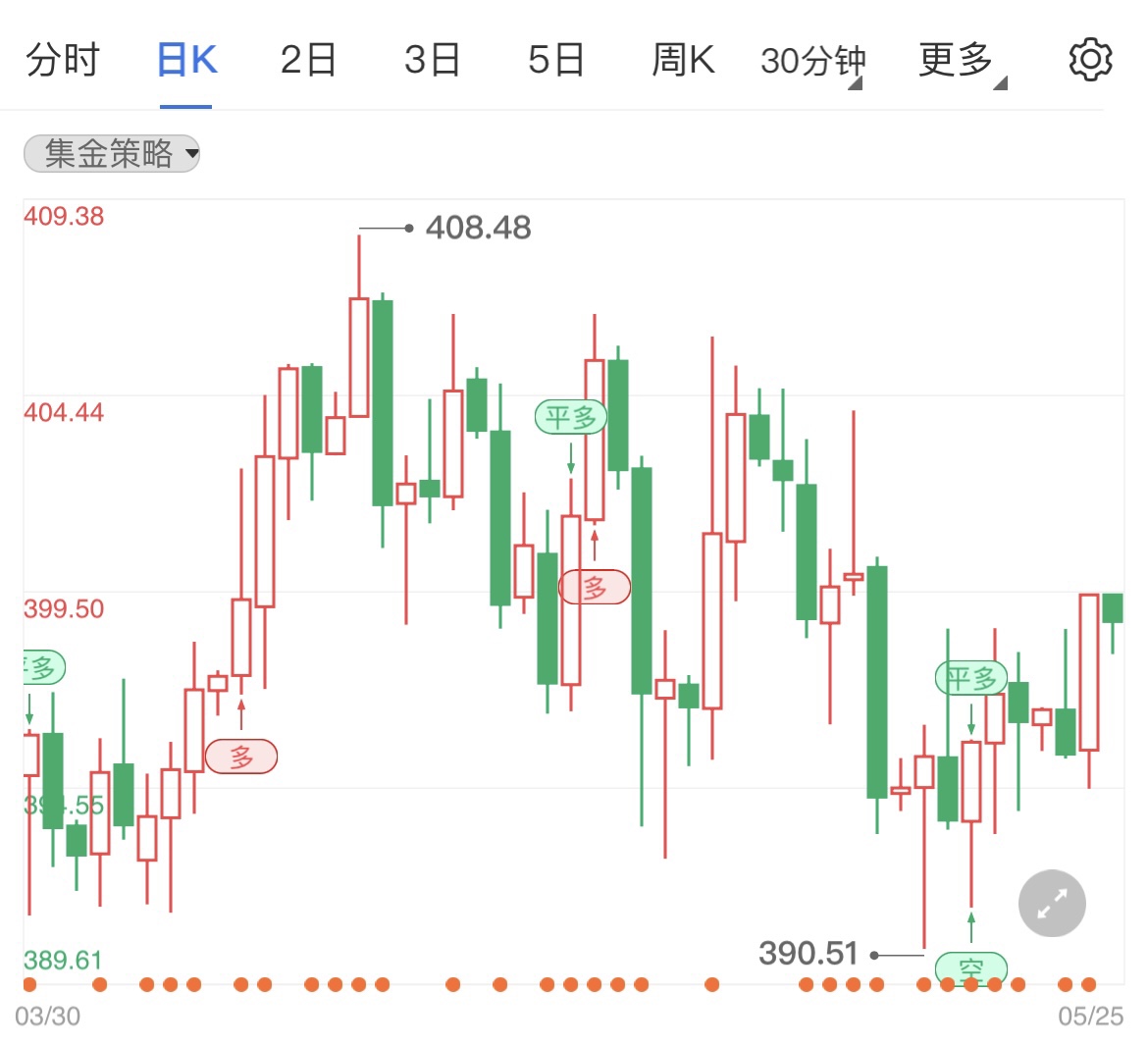Screen dimensions: 1148x1045
Task: Tap the 空 signal marker near 390.51
Action: pyautogui.click(x=970, y=969)
